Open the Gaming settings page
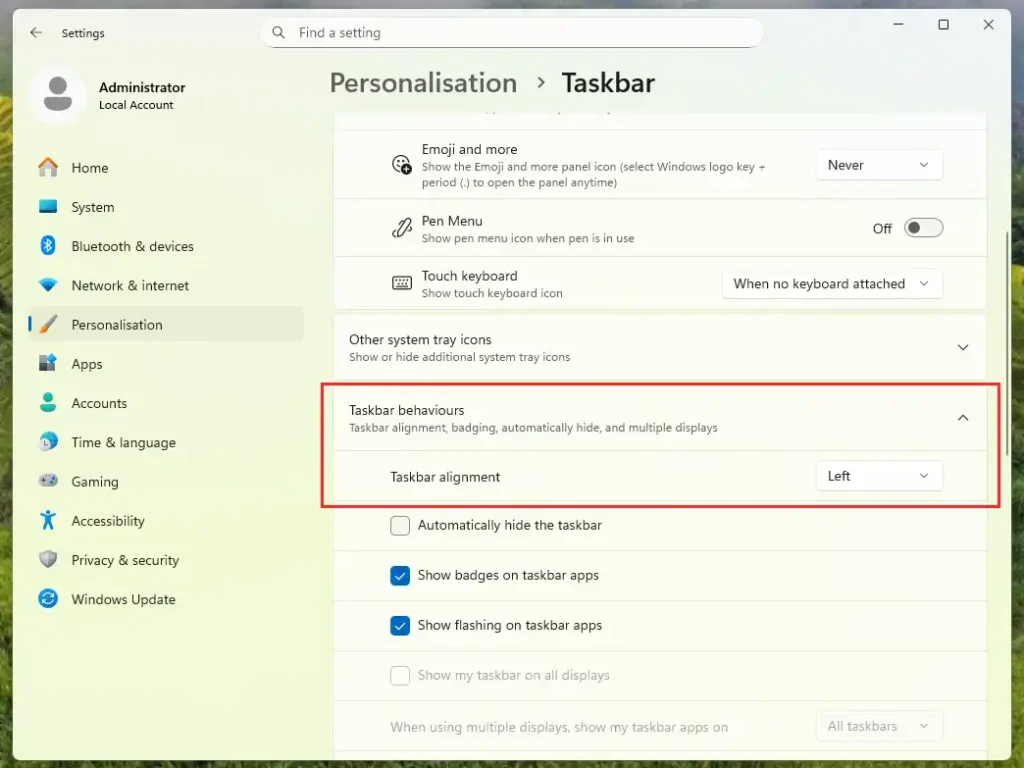 [95, 482]
